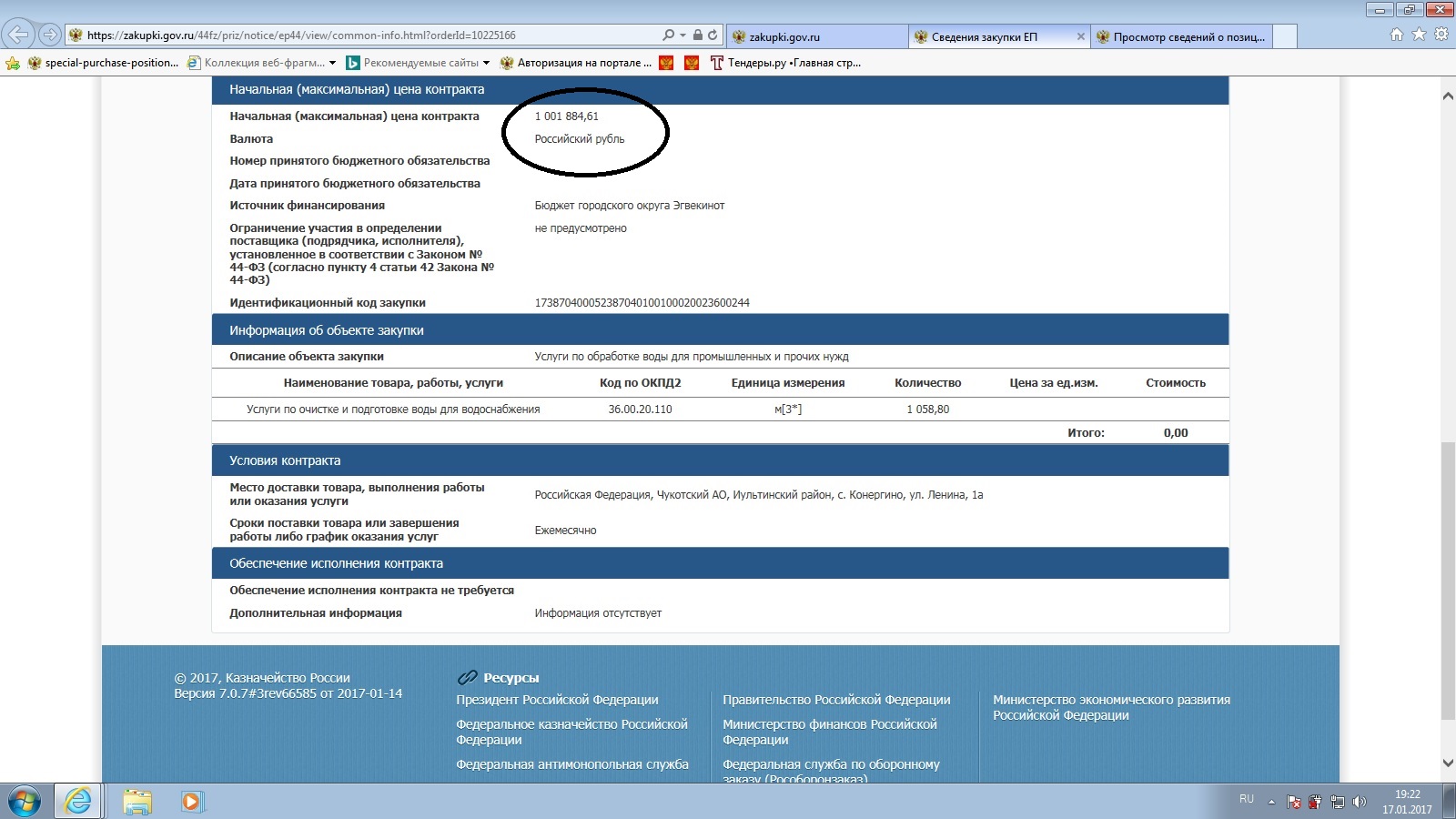Click the browser Forward arrow button
This screenshot has height=819, width=1456.
tap(50, 35)
